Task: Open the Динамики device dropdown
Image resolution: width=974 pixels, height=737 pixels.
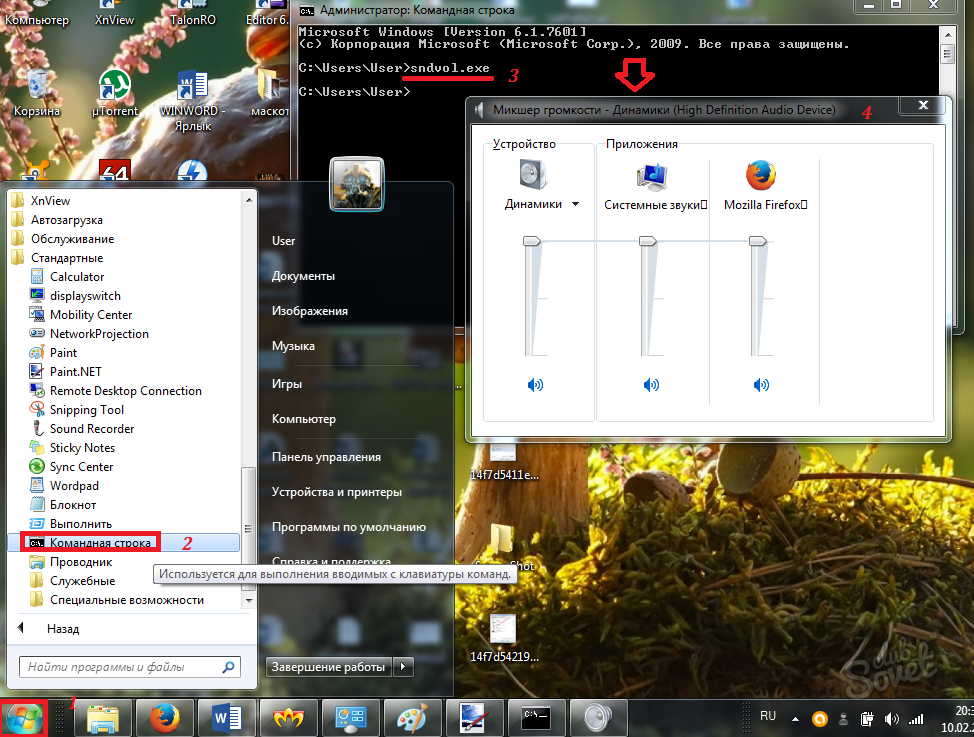Action: point(575,205)
